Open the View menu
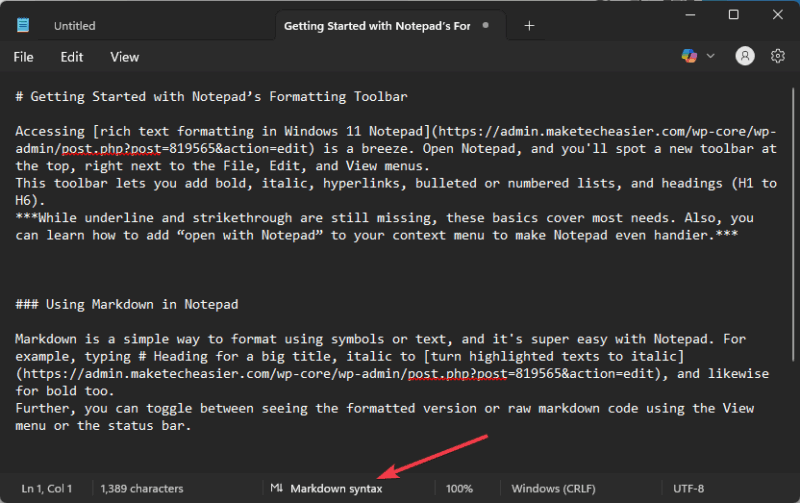The height and width of the screenshot is (503, 800). [124, 57]
